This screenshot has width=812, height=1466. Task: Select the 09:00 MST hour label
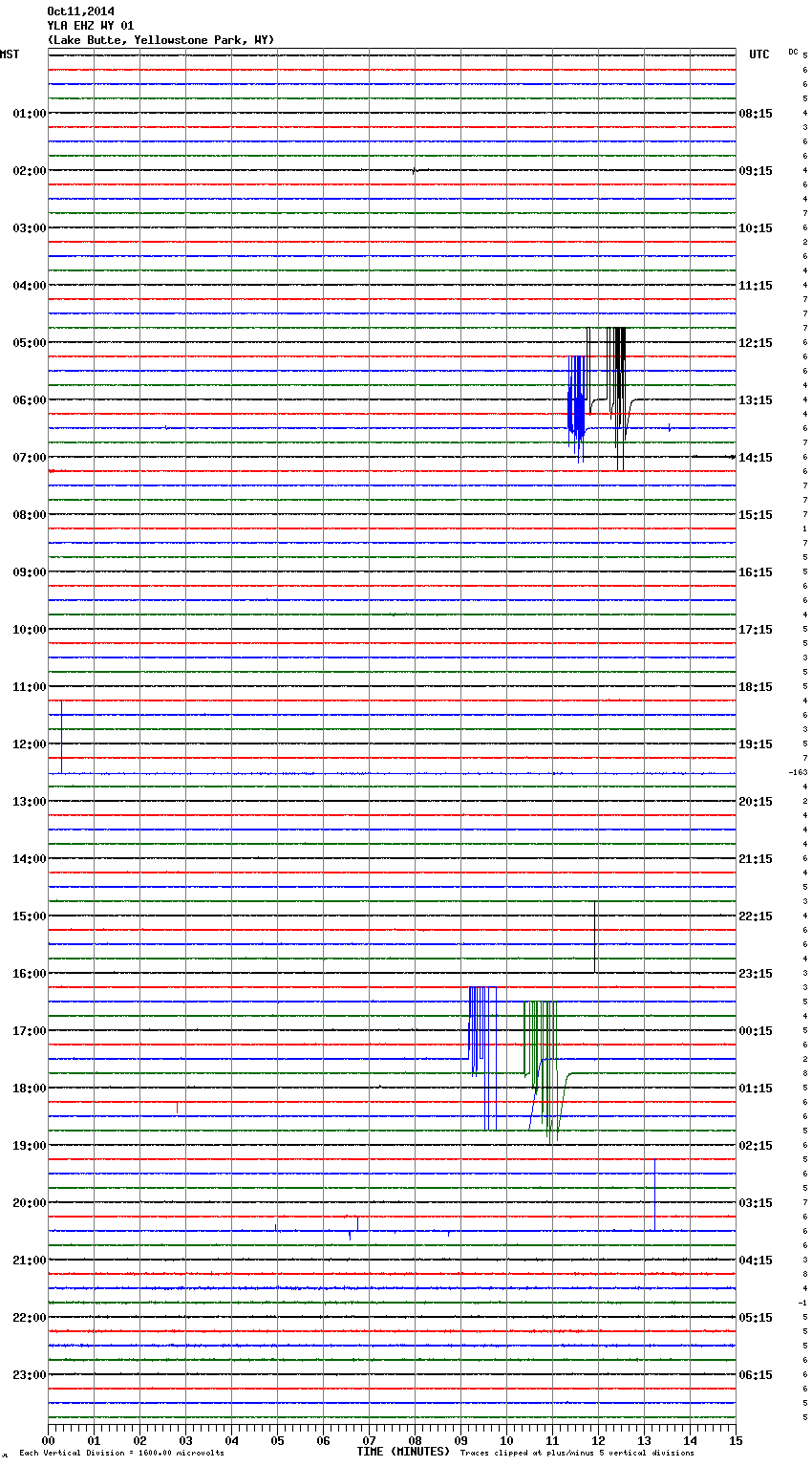click(x=30, y=572)
